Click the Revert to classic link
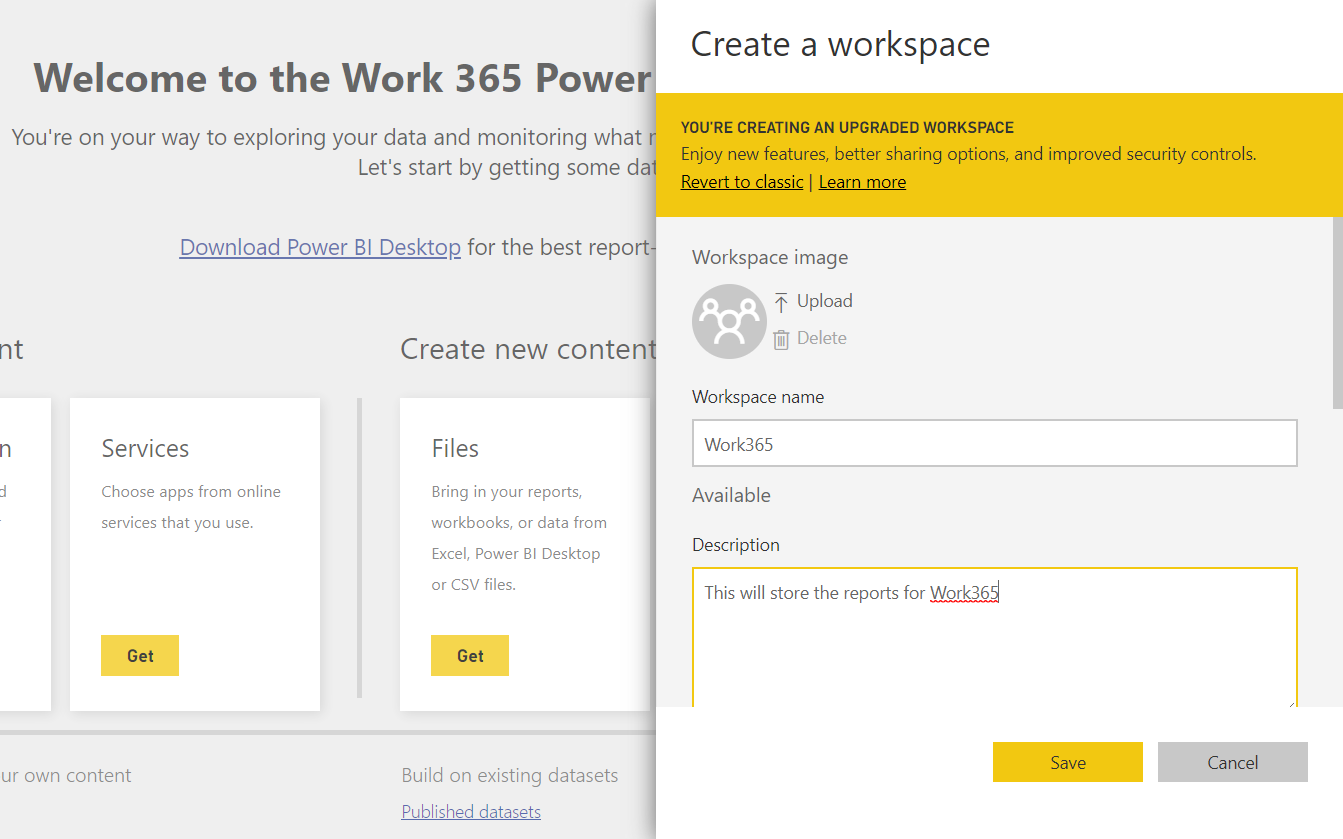This screenshot has width=1343, height=839. click(742, 182)
